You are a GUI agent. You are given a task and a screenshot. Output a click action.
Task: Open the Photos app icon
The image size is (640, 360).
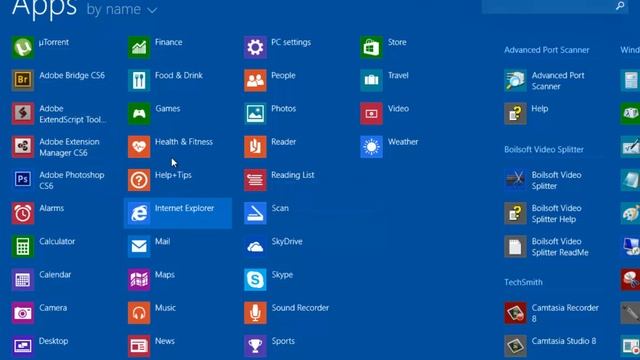coord(255,113)
